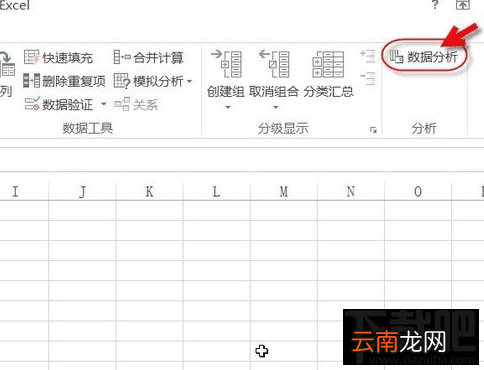Image resolution: width=484 pixels, height=370 pixels.
Task: Click the 快速填充 label
Action: 68,58
